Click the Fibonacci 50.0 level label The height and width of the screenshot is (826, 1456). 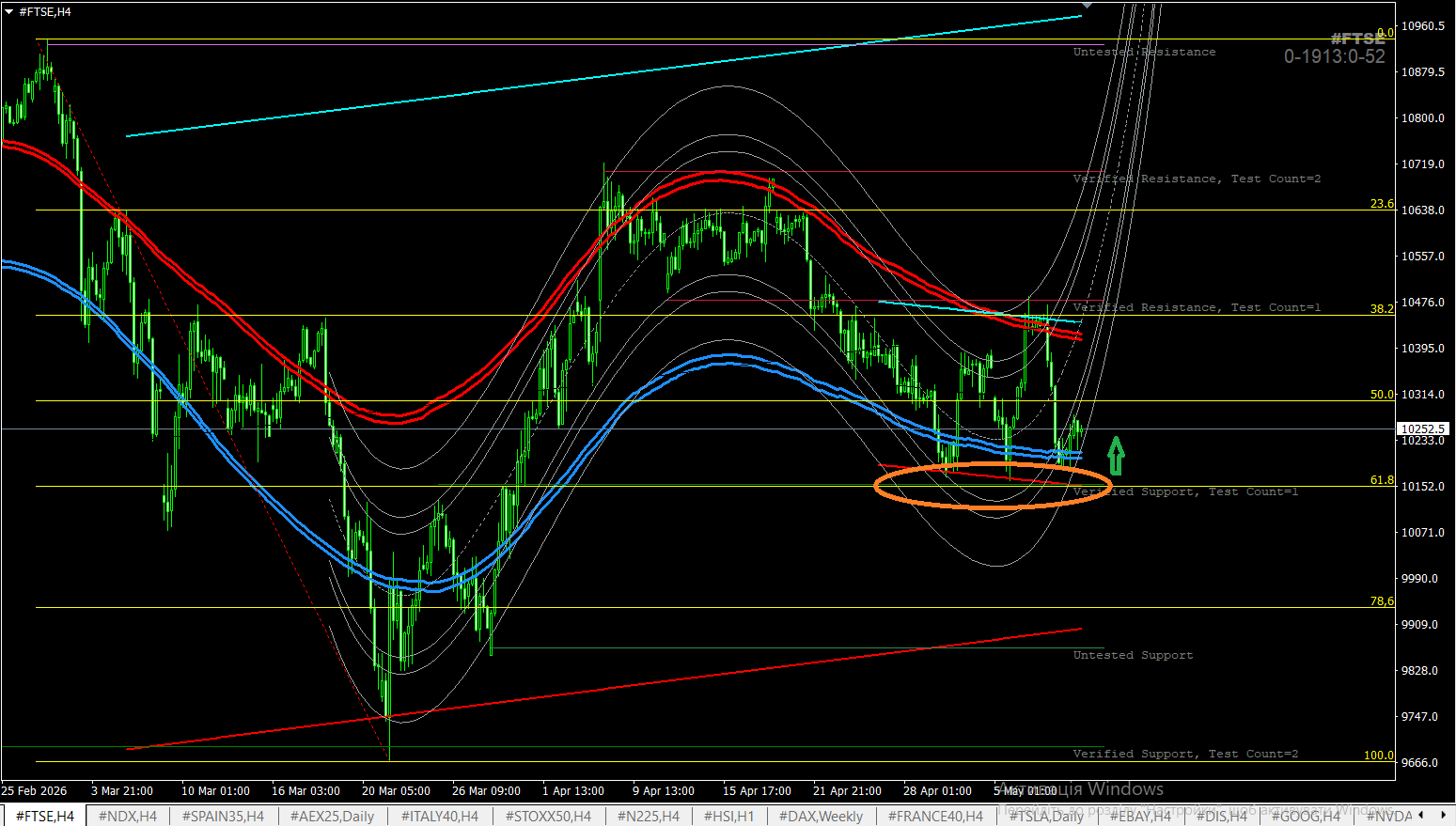click(1382, 395)
